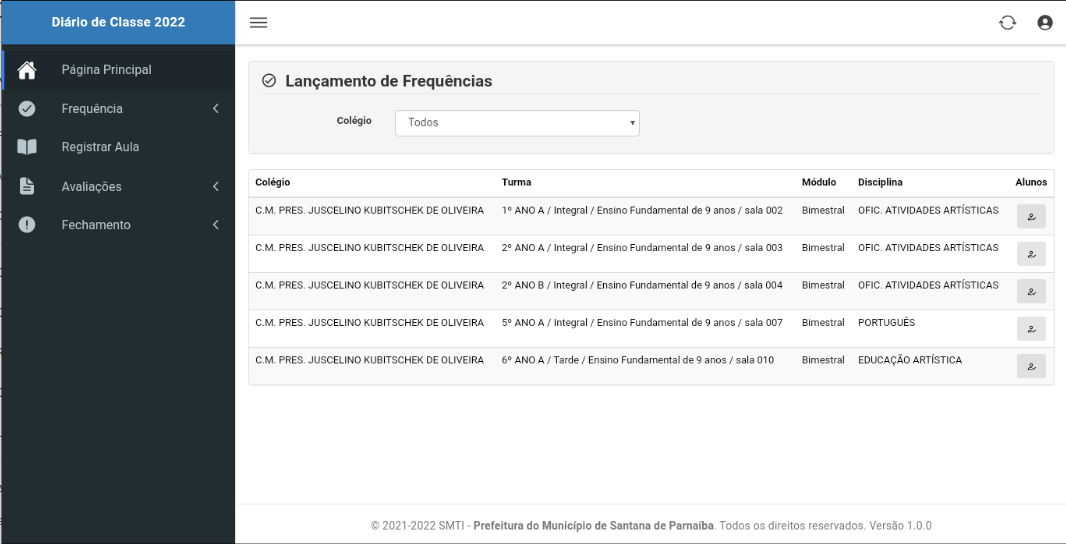Open the user account profile icon
The width and height of the screenshot is (1066, 544).
(1045, 22)
